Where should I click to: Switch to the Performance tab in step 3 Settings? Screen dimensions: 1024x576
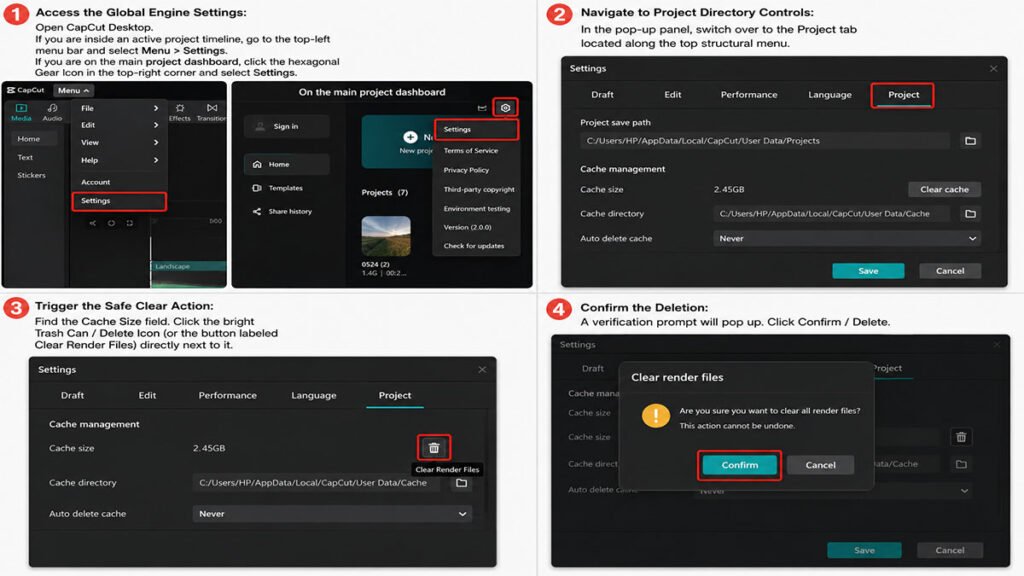click(227, 396)
